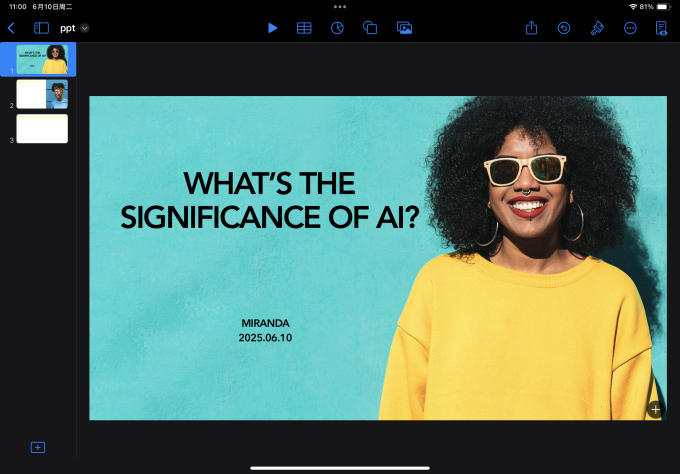
Task: Undo the last action
Action: click(x=564, y=28)
